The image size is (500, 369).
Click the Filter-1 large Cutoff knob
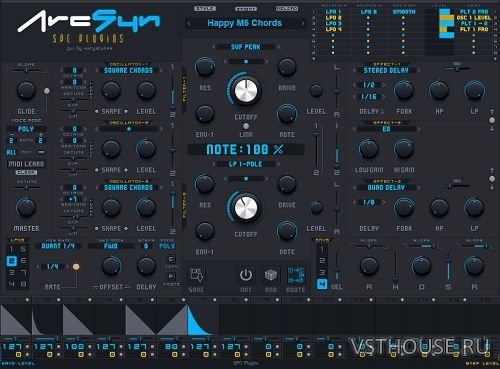(x=246, y=91)
